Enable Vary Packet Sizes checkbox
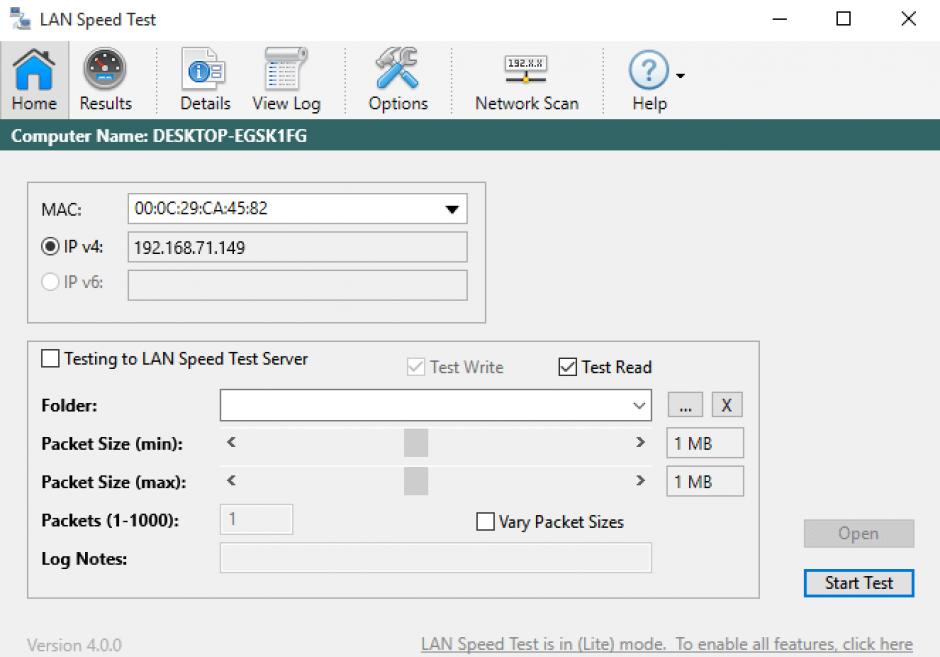 (x=486, y=522)
